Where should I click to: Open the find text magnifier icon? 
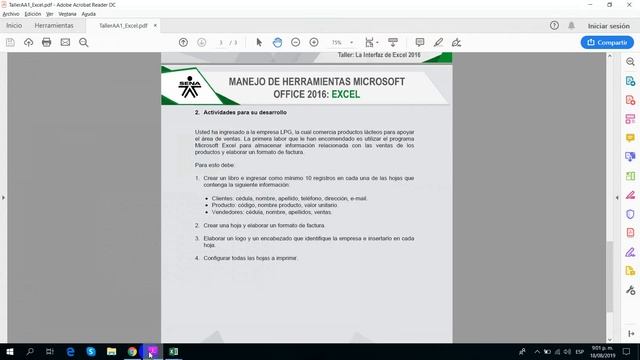tap(84, 42)
